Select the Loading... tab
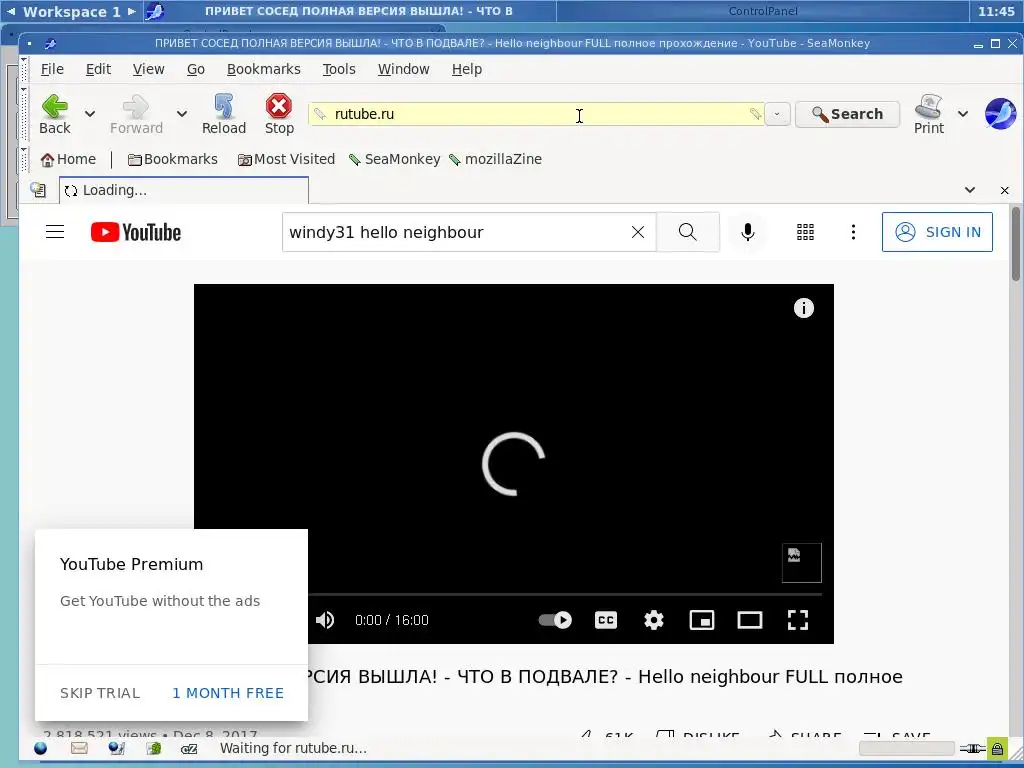Screen dimensions: 1024x768 coord(184,190)
